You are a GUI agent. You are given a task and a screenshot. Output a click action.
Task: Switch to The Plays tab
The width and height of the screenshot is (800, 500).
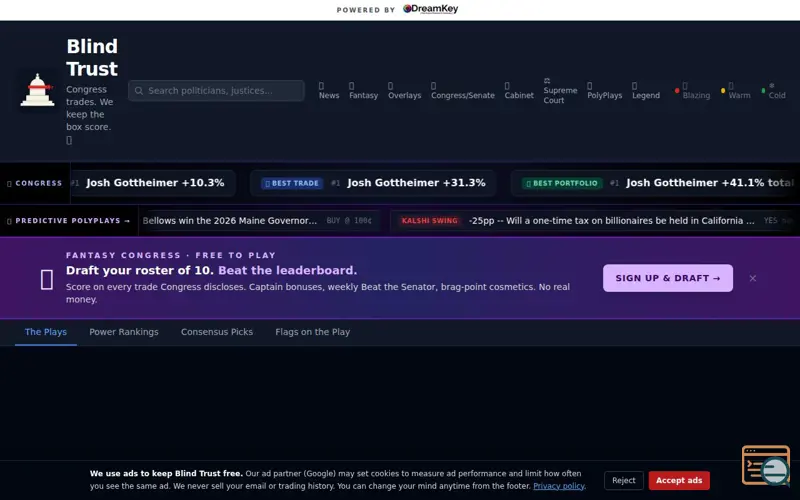tap(45, 332)
